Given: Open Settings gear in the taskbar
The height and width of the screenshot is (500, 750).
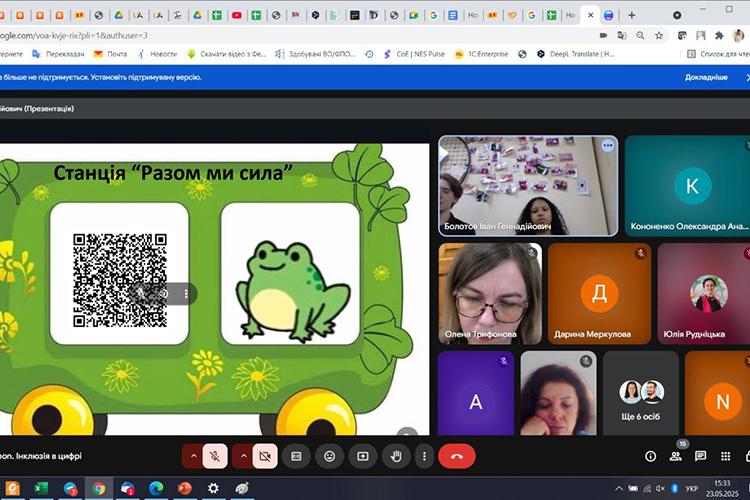Looking at the screenshot, I should [213, 489].
